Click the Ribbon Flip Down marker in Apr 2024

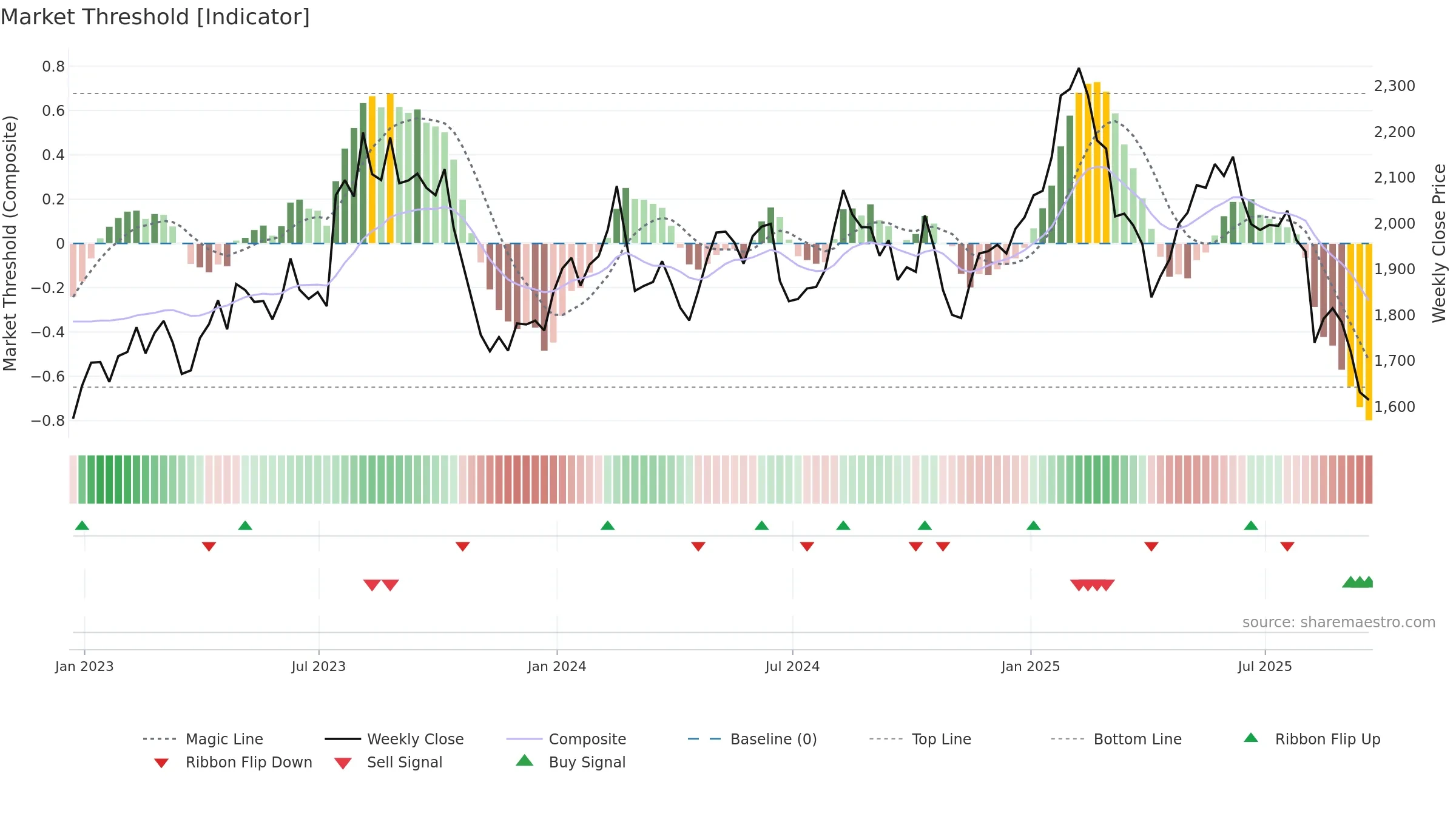(x=698, y=547)
